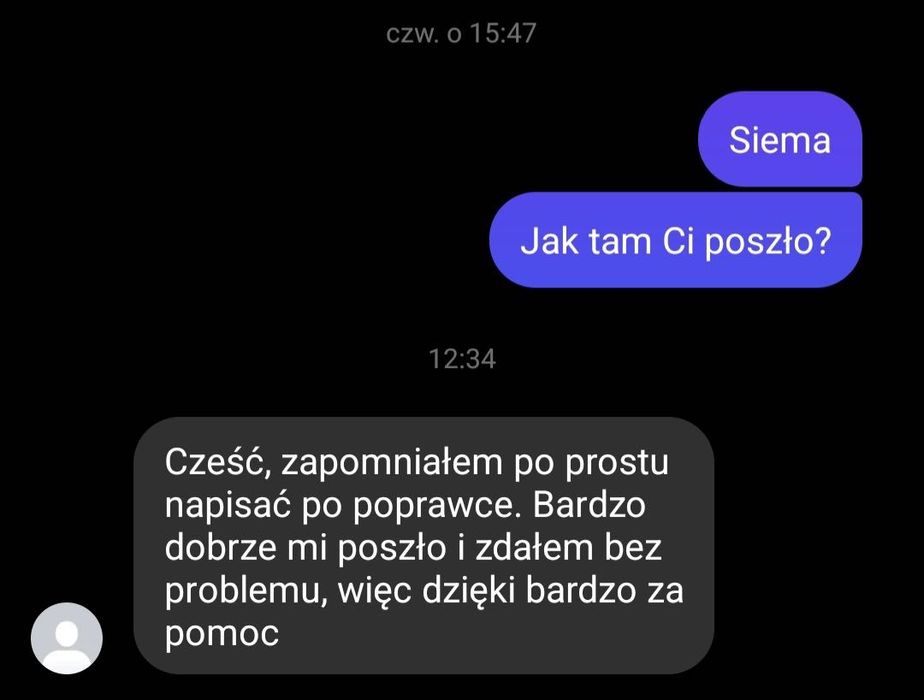Tap the "12:34" time label
Image resolution: width=924 pixels, height=700 pixels.
462,359
